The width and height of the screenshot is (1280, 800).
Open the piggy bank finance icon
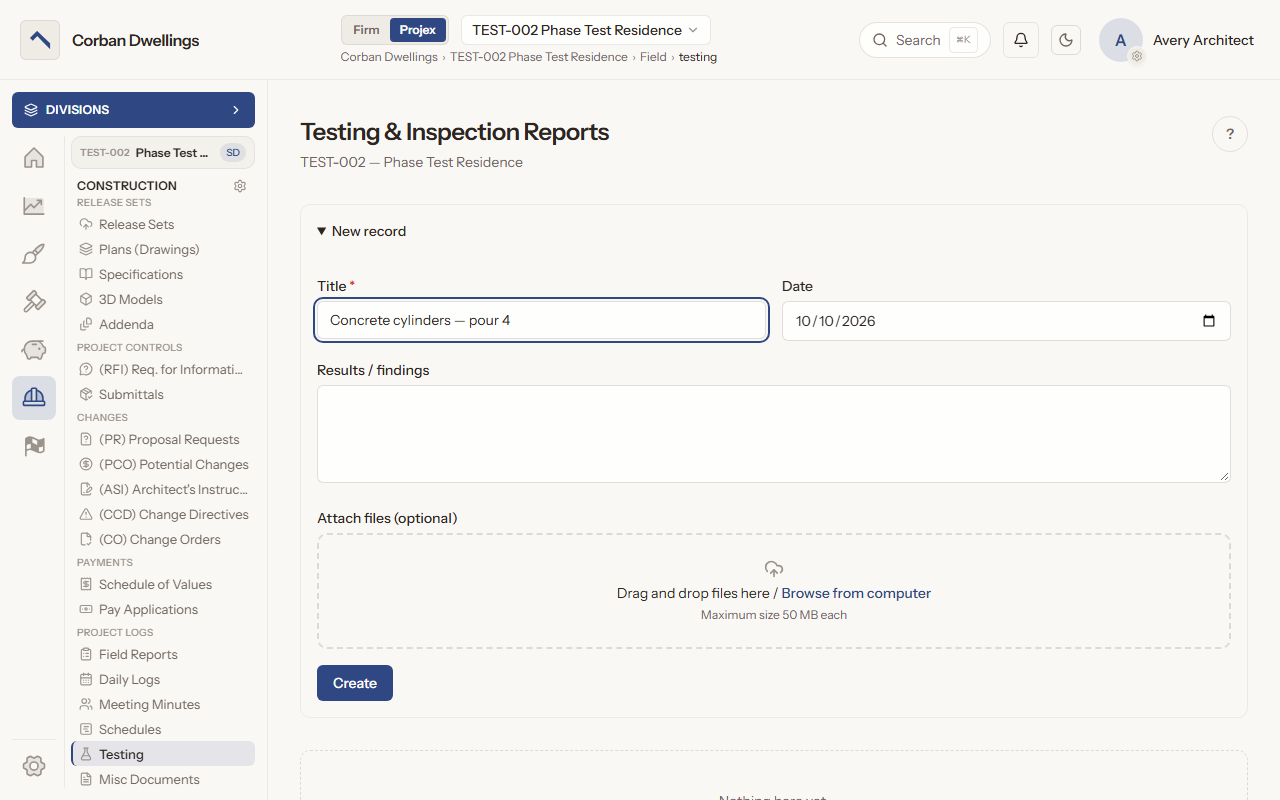34,350
